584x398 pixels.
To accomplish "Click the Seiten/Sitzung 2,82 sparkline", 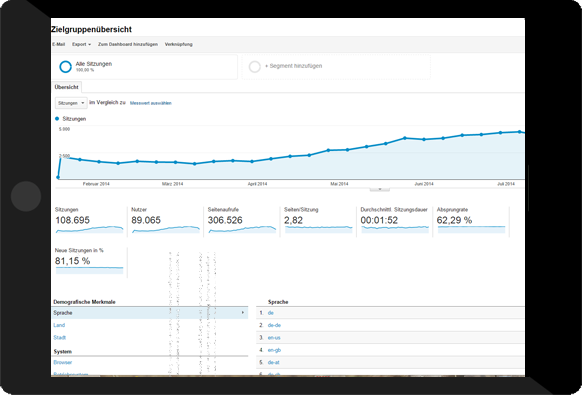I will pos(318,230).
